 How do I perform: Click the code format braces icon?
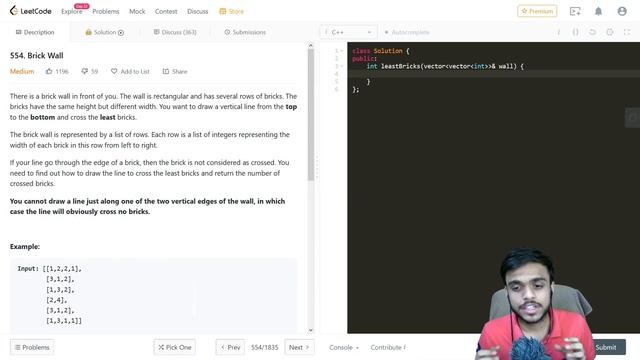(576, 32)
